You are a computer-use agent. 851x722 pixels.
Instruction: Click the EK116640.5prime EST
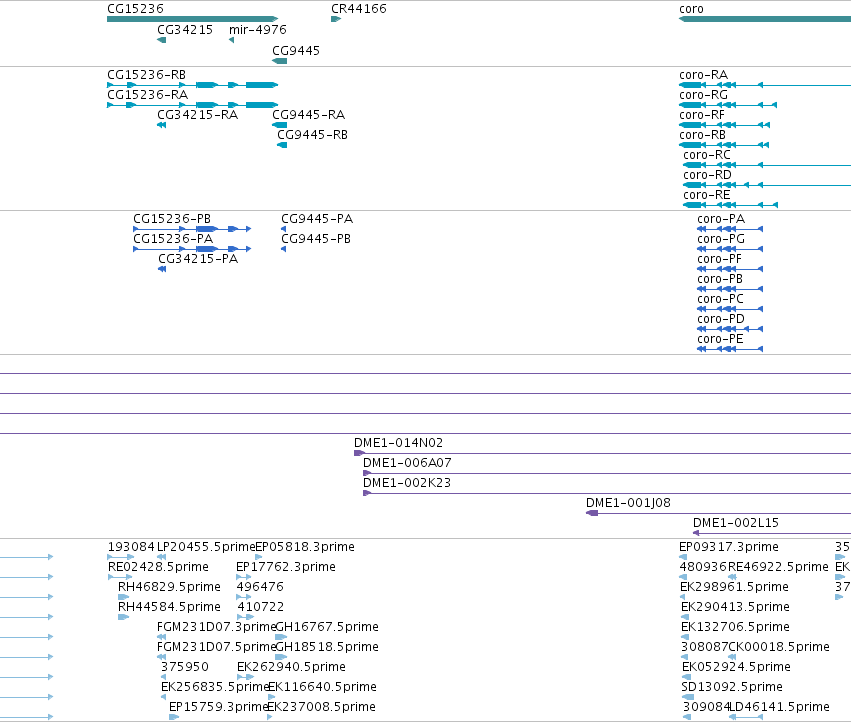pos(271,697)
